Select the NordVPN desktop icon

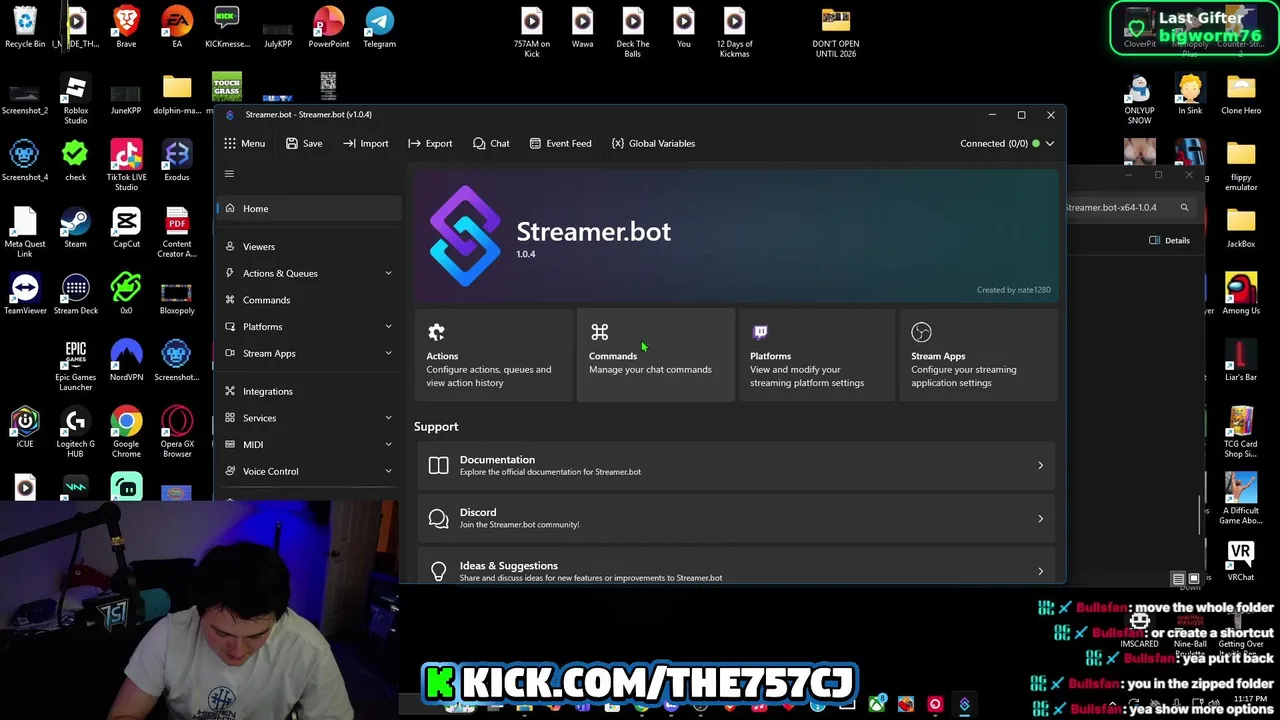[126, 360]
